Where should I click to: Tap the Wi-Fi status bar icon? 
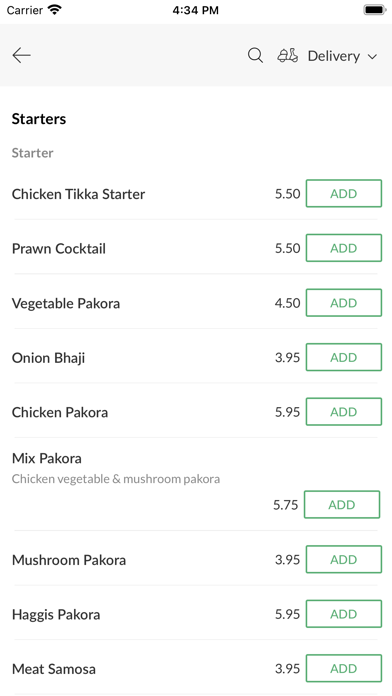[55, 10]
